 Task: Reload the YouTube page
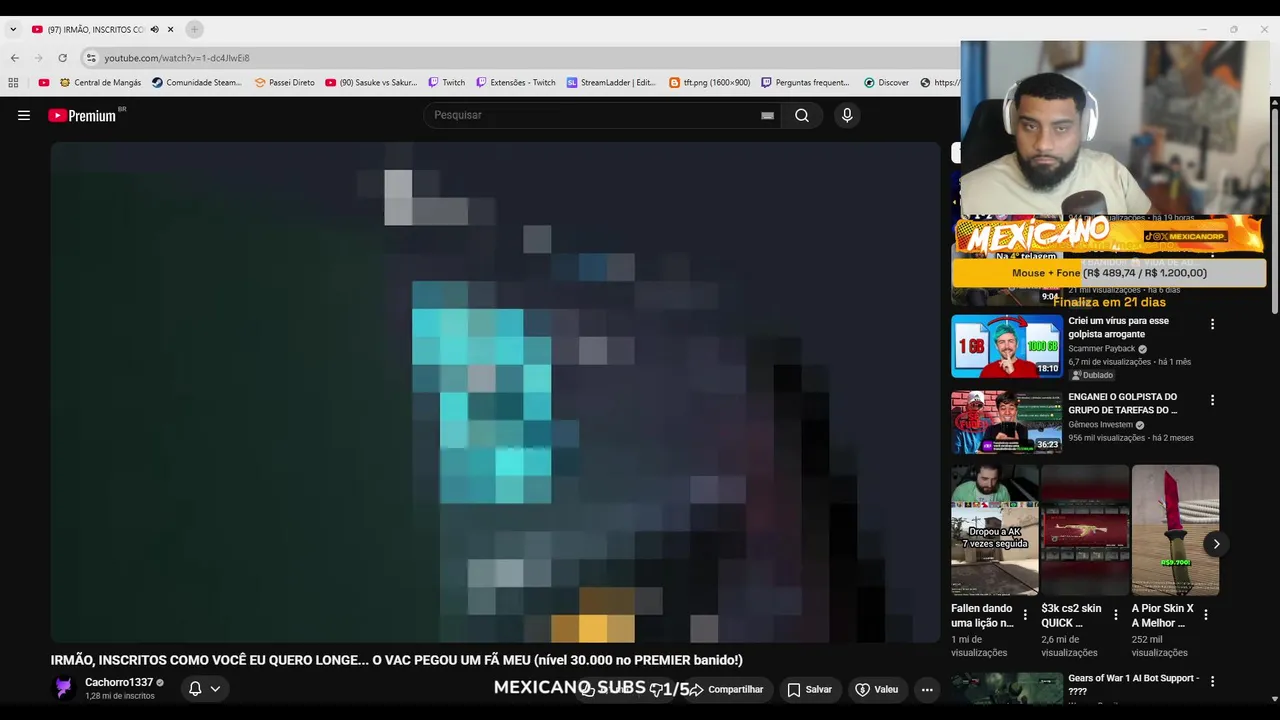(63, 58)
